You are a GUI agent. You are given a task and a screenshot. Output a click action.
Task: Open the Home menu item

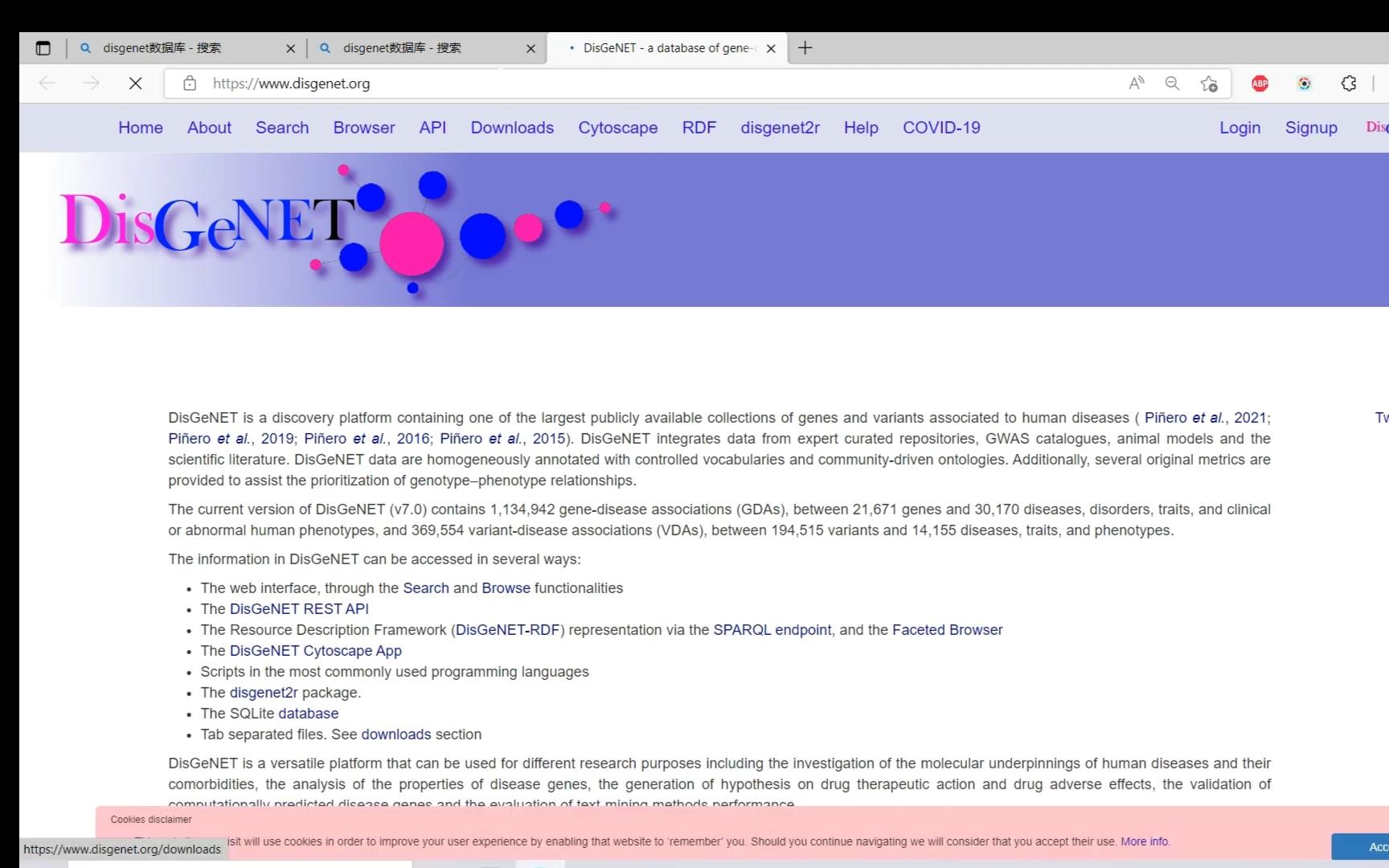pyautogui.click(x=141, y=128)
